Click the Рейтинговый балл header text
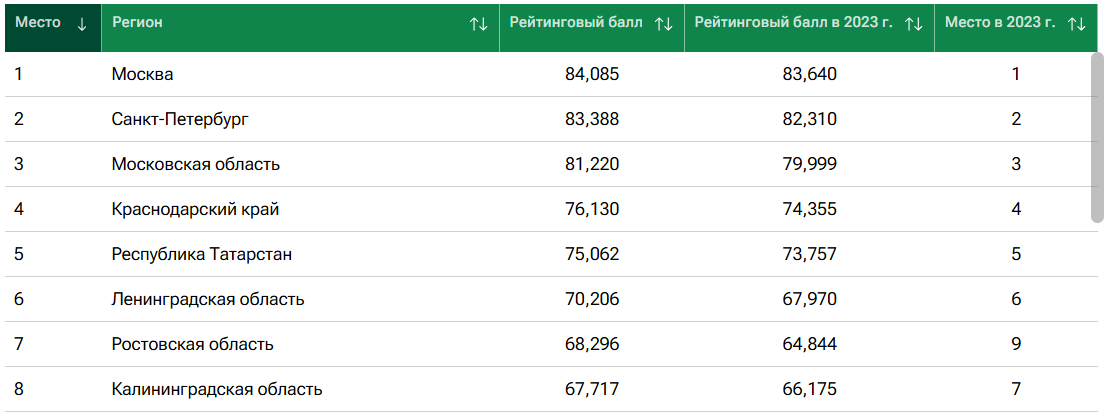The width and height of the screenshot is (1108, 417). [576, 23]
